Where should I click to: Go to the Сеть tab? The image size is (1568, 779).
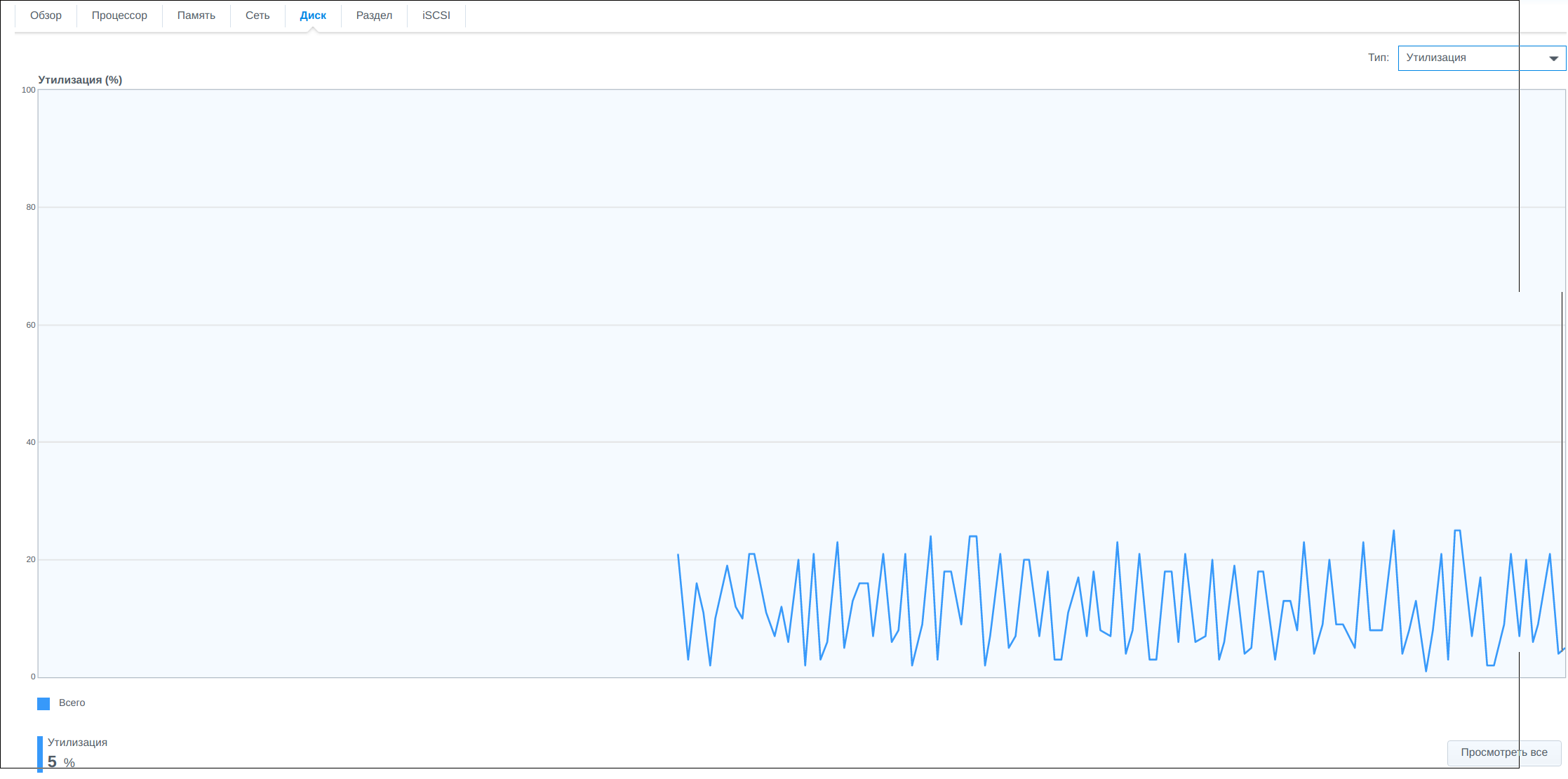pos(257,15)
